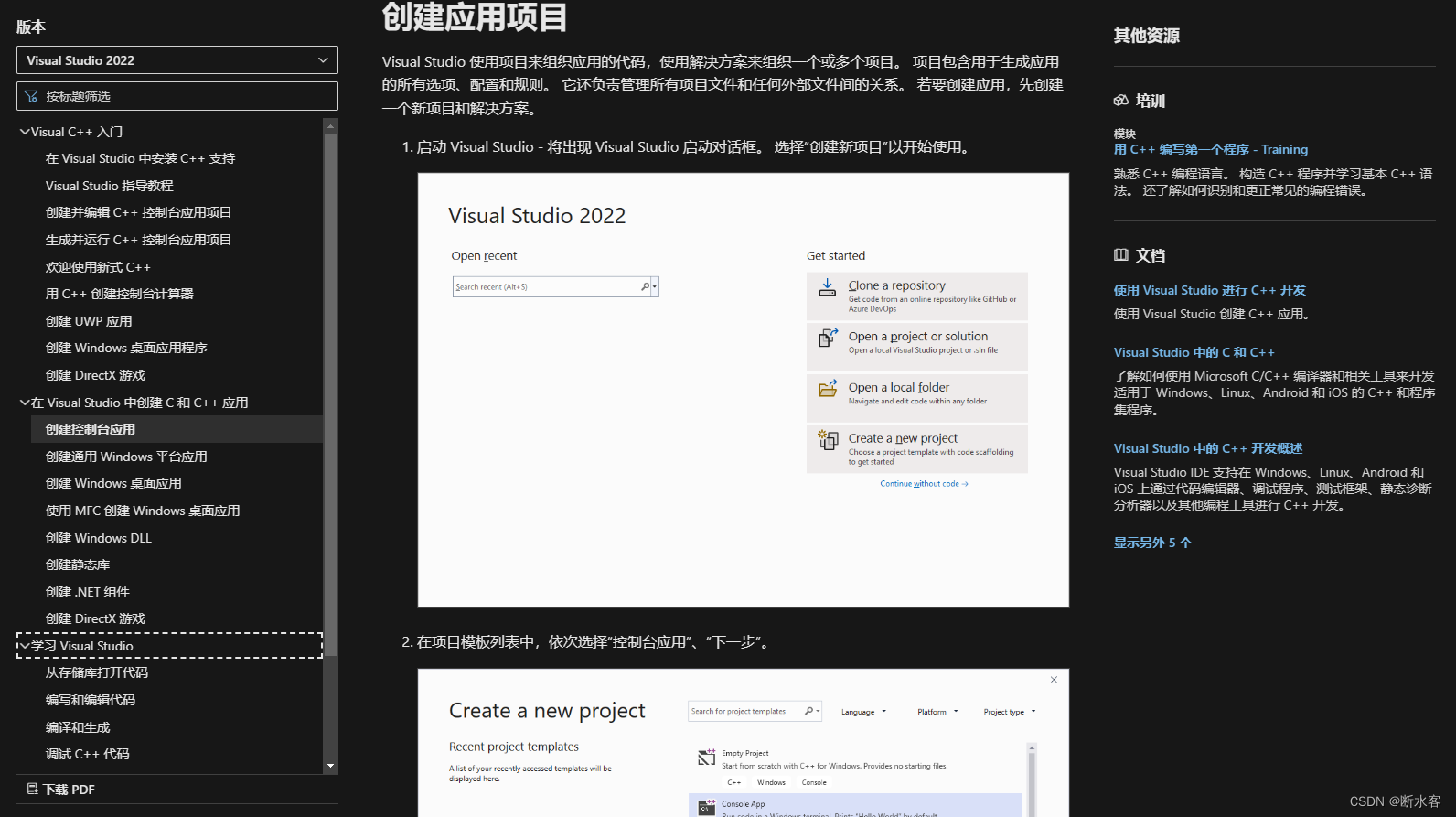Click the Search for project templates box
The image size is (1456, 817).
click(755, 711)
